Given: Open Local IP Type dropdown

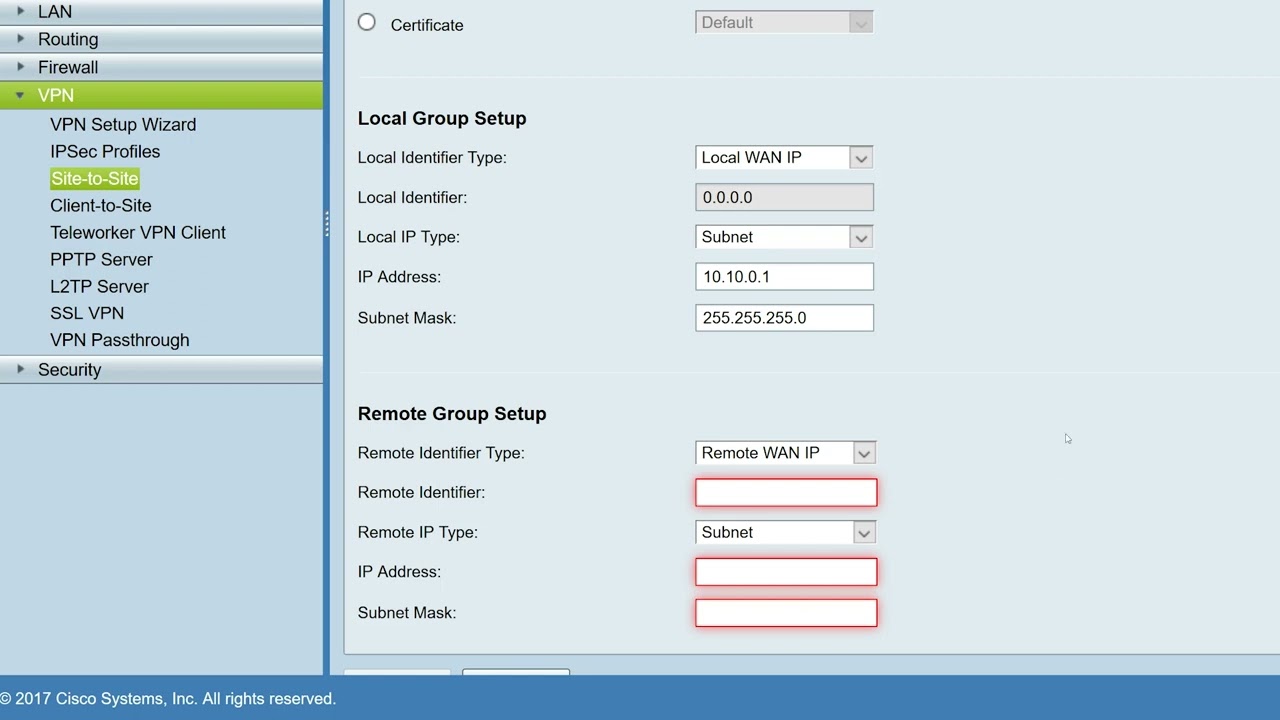Looking at the screenshot, I should pyautogui.click(x=784, y=237).
